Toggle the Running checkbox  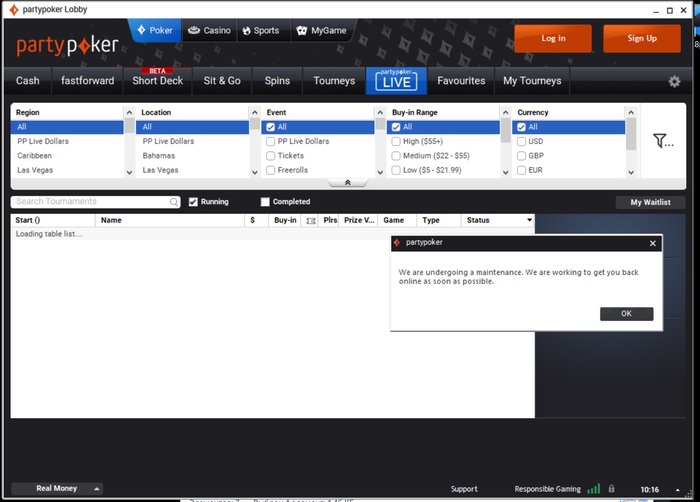coord(193,202)
